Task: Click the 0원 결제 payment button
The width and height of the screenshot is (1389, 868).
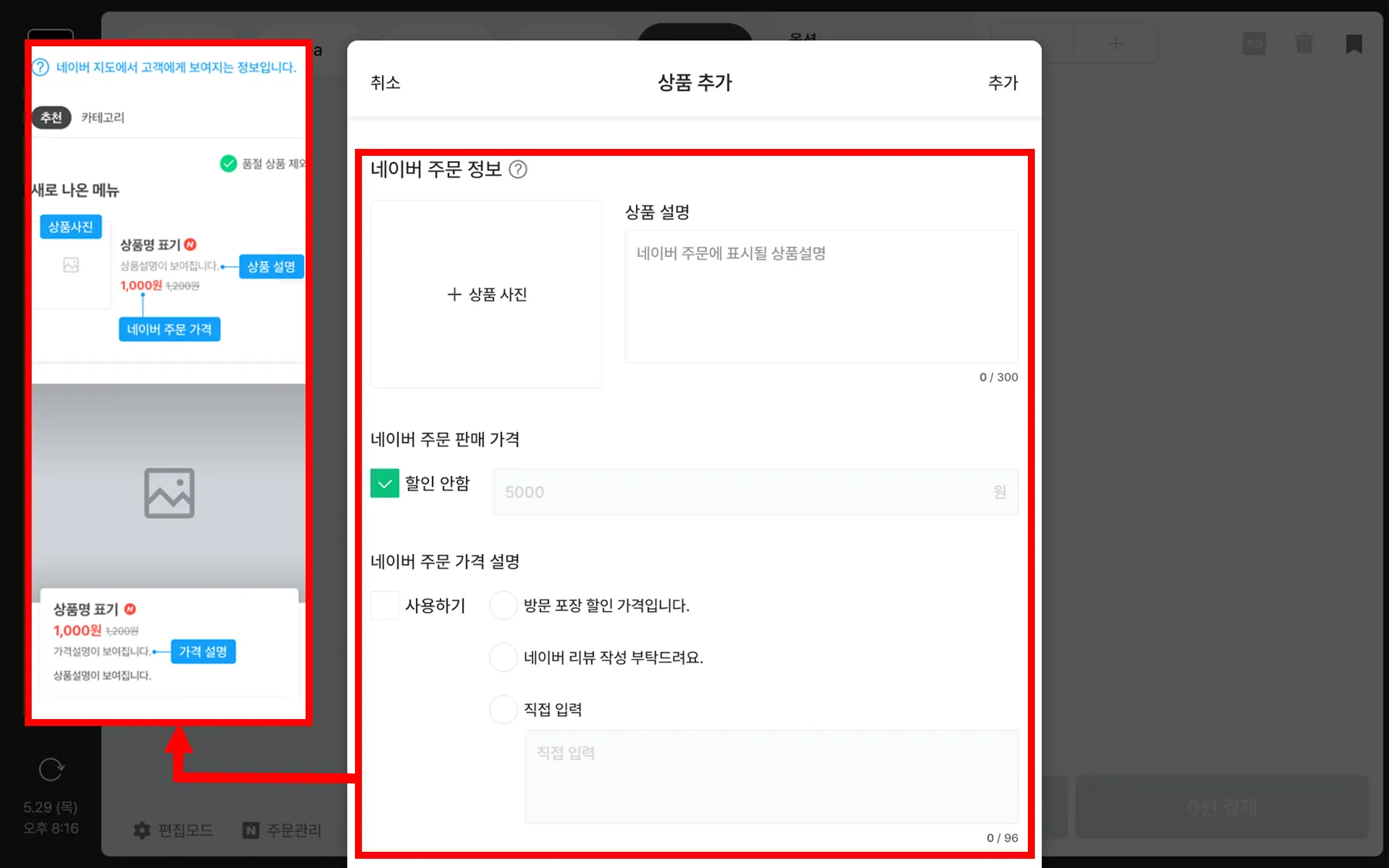Action: coord(1222,807)
